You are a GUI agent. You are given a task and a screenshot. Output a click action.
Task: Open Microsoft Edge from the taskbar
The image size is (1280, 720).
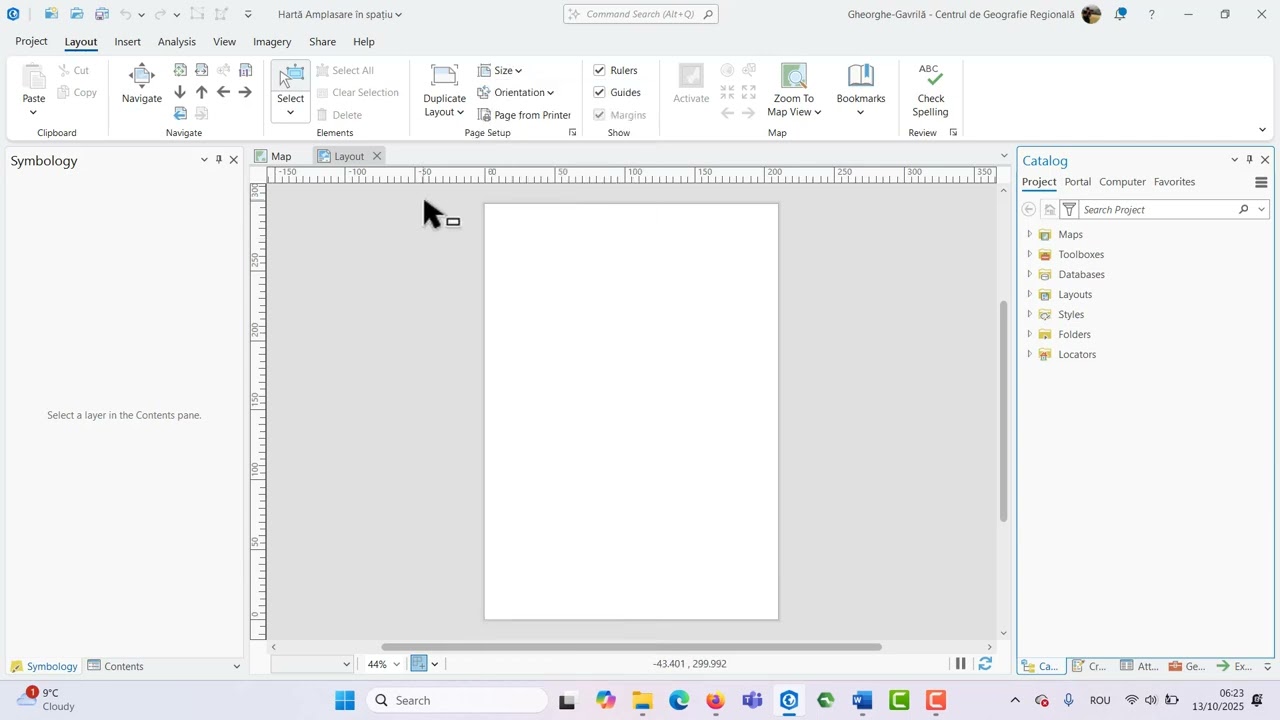679,701
